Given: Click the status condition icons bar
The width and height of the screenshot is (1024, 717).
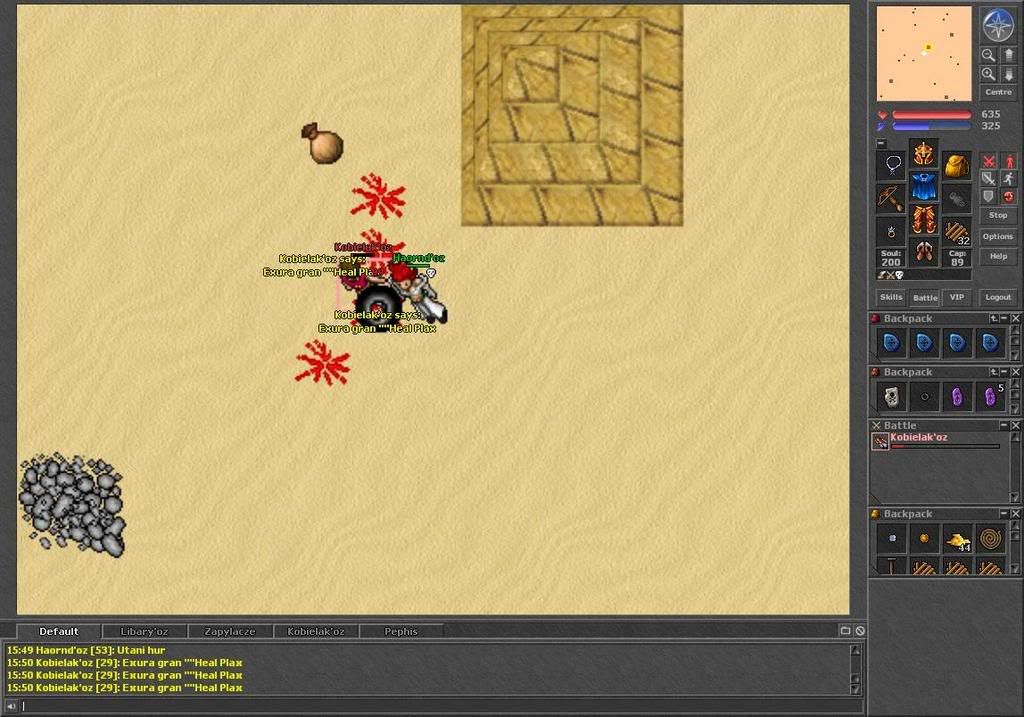Looking at the screenshot, I should pyautogui.click(x=923, y=275).
